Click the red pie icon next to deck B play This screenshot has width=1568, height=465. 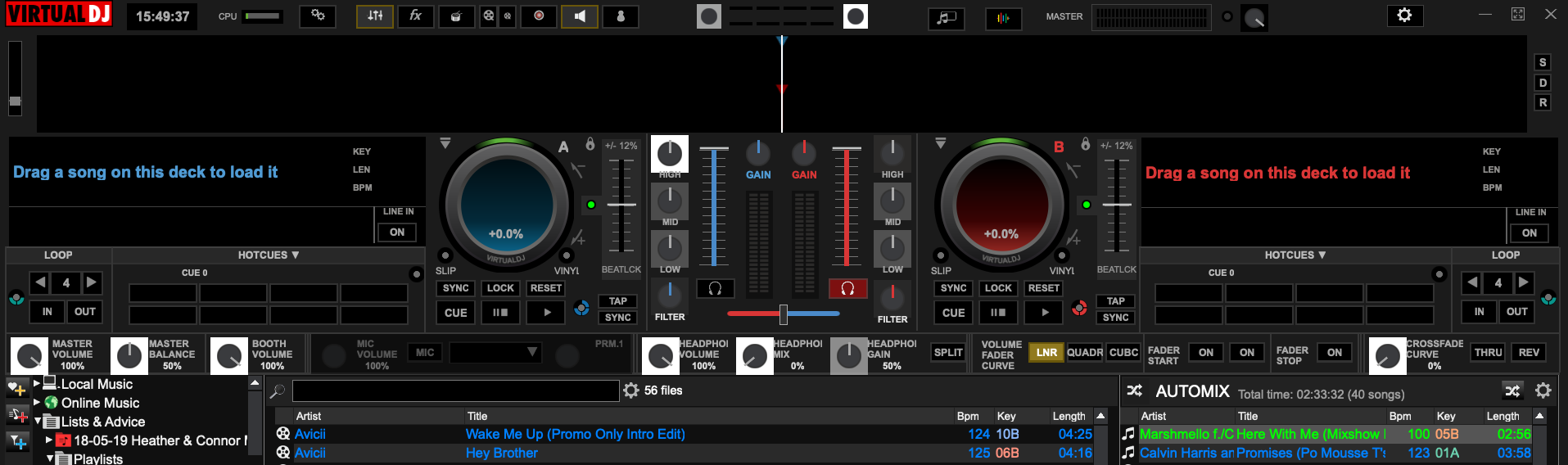click(x=1079, y=308)
